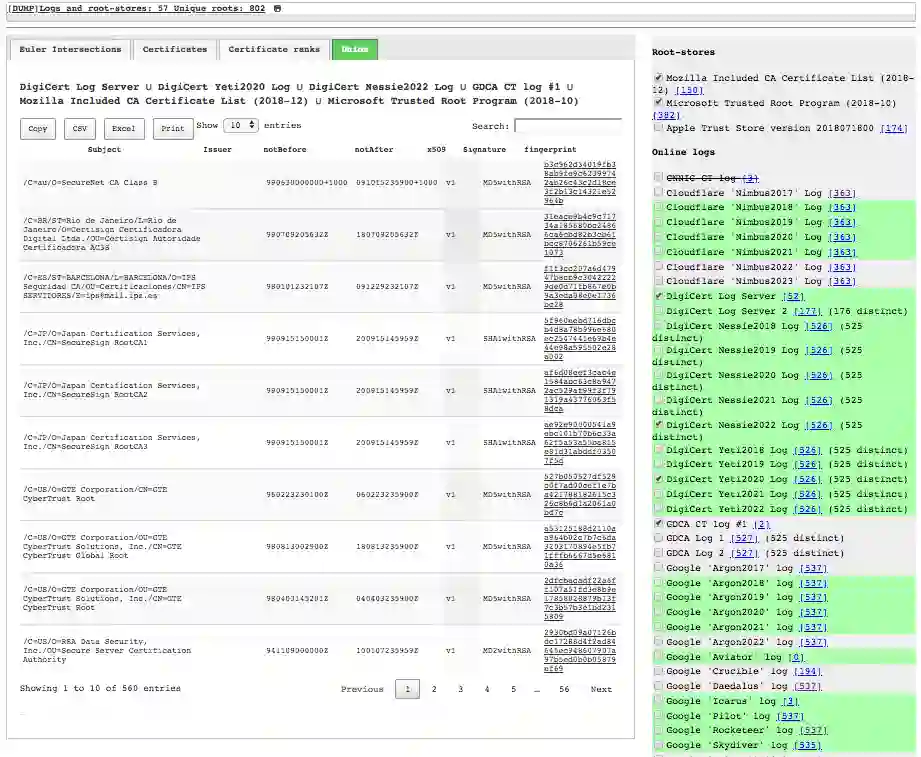The image size is (921, 757).
Task: Focus the Search input field
Action: tap(567, 126)
